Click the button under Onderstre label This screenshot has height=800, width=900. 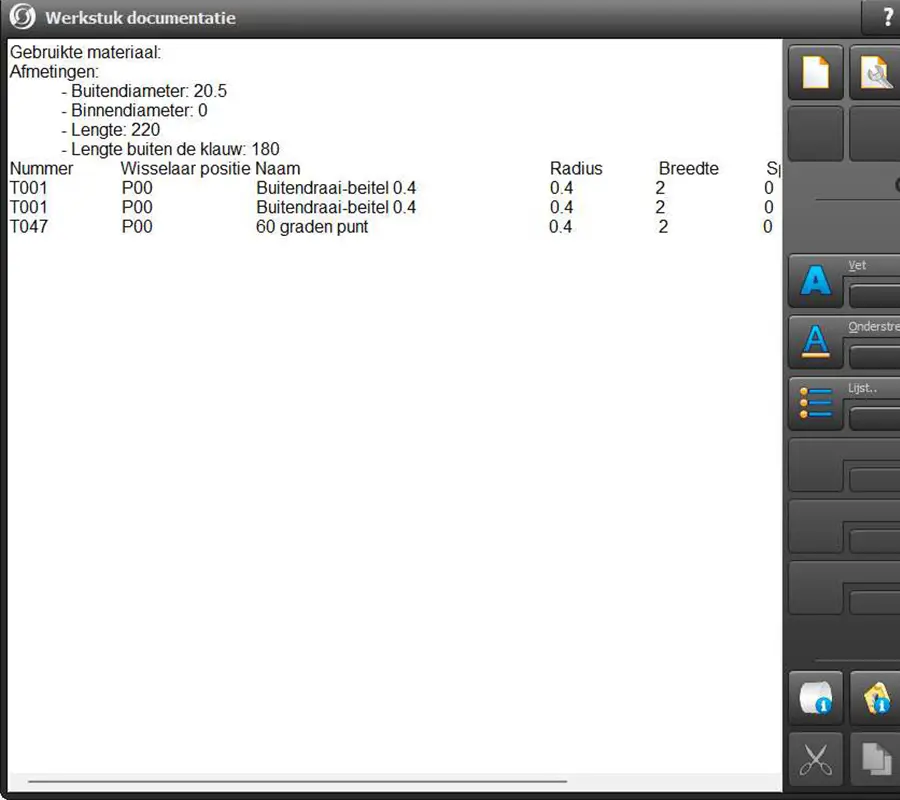(x=874, y=357)
